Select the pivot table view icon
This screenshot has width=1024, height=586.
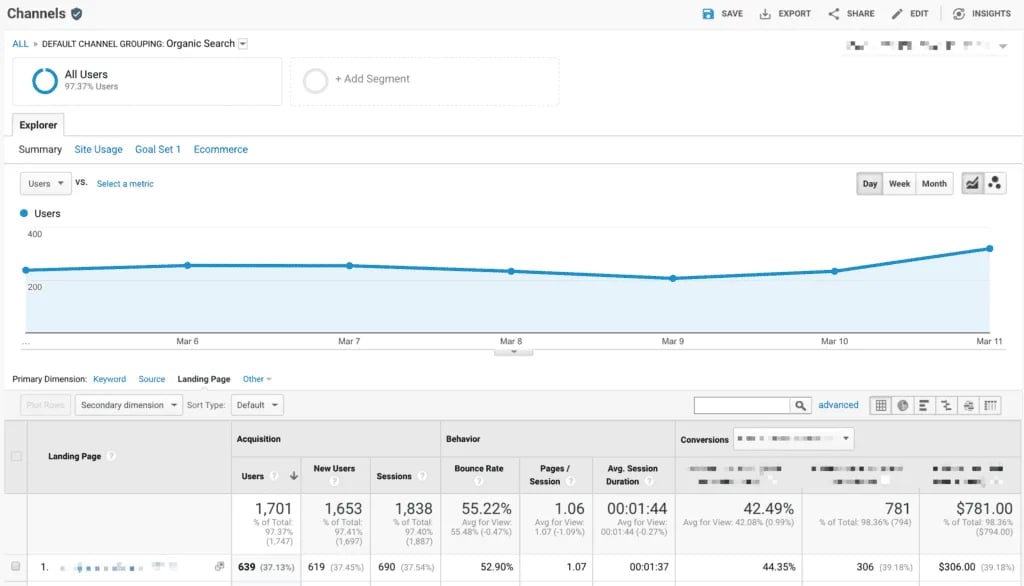[990, 405]
